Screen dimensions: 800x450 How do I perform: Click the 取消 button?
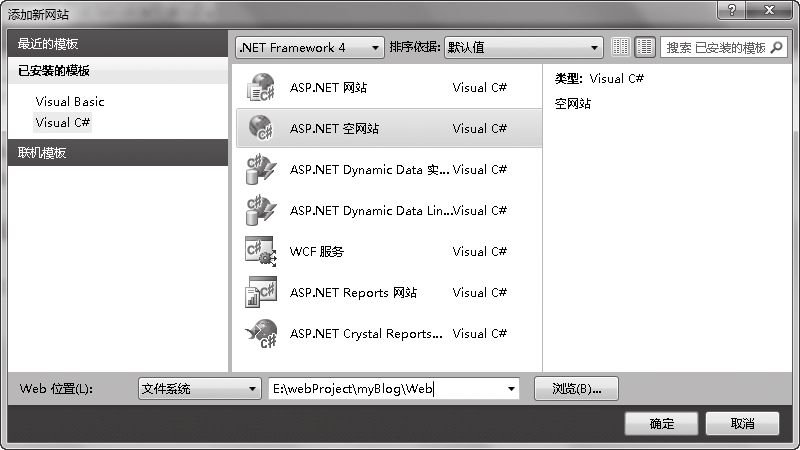(x=742, y=423)
